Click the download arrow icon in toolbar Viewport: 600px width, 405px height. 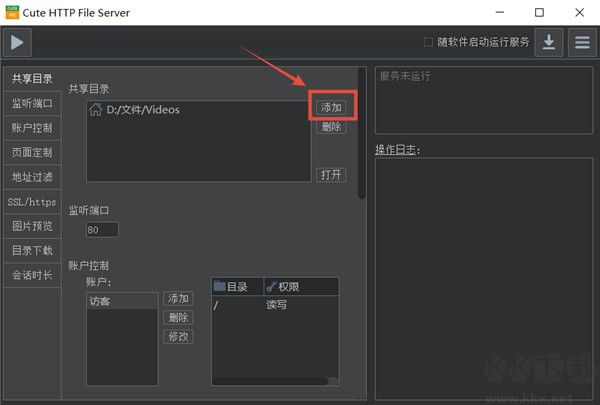pos(549,42)
